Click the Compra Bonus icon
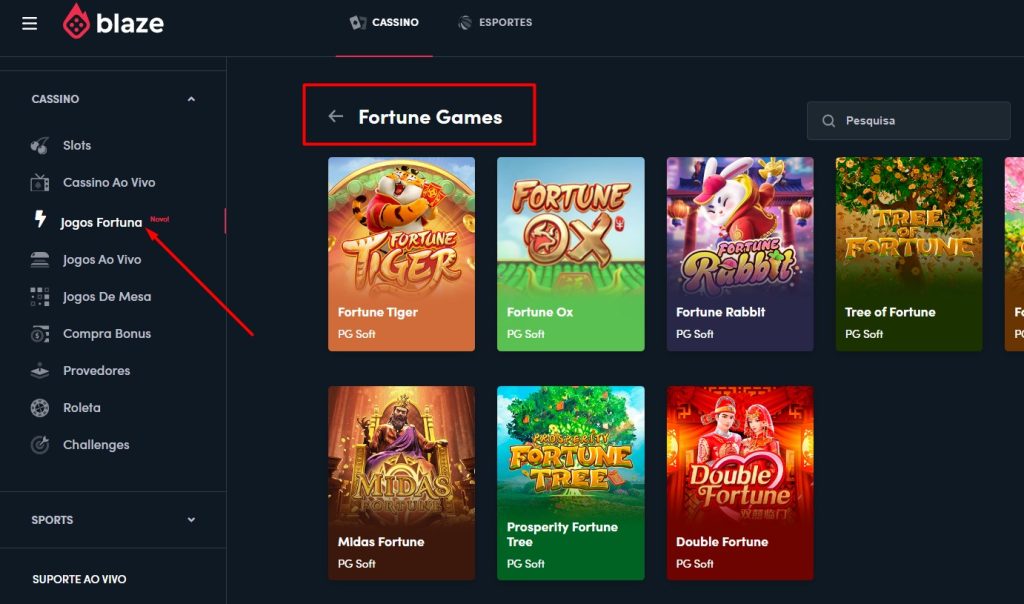This screenshot has height=604, width=1024. click(x=40, y=334)
